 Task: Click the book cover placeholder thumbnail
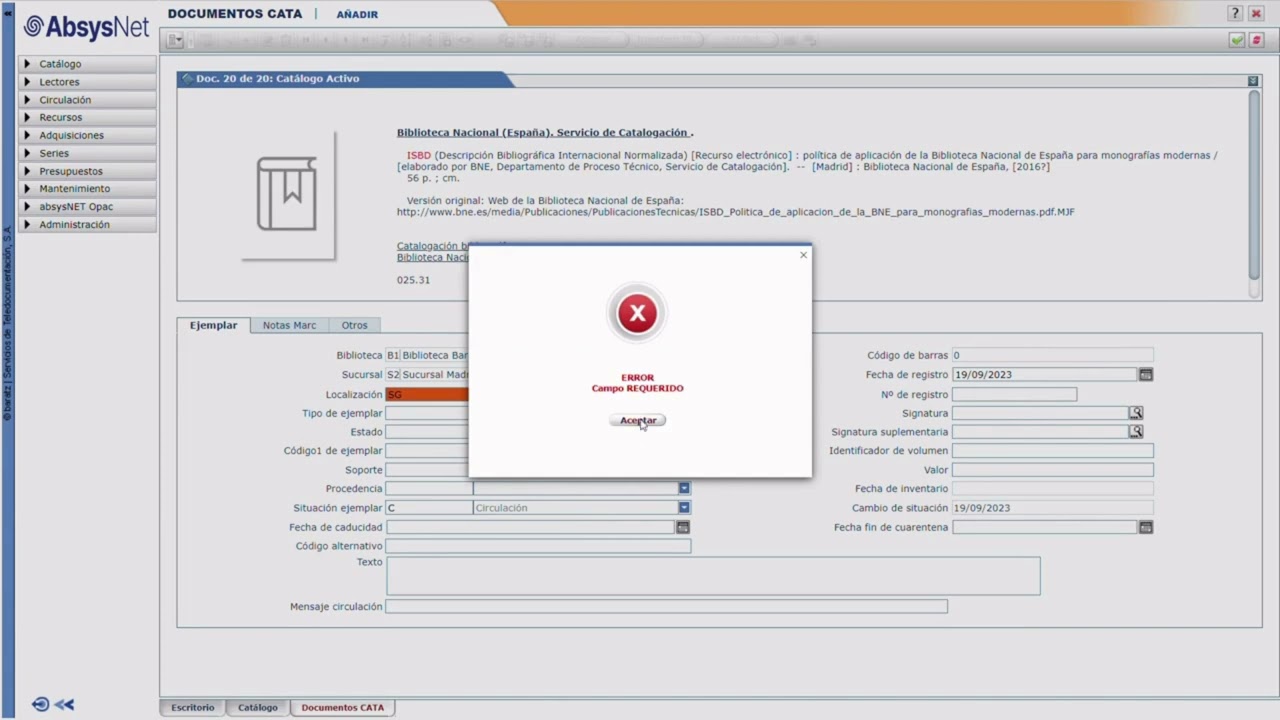click(287, 194)
